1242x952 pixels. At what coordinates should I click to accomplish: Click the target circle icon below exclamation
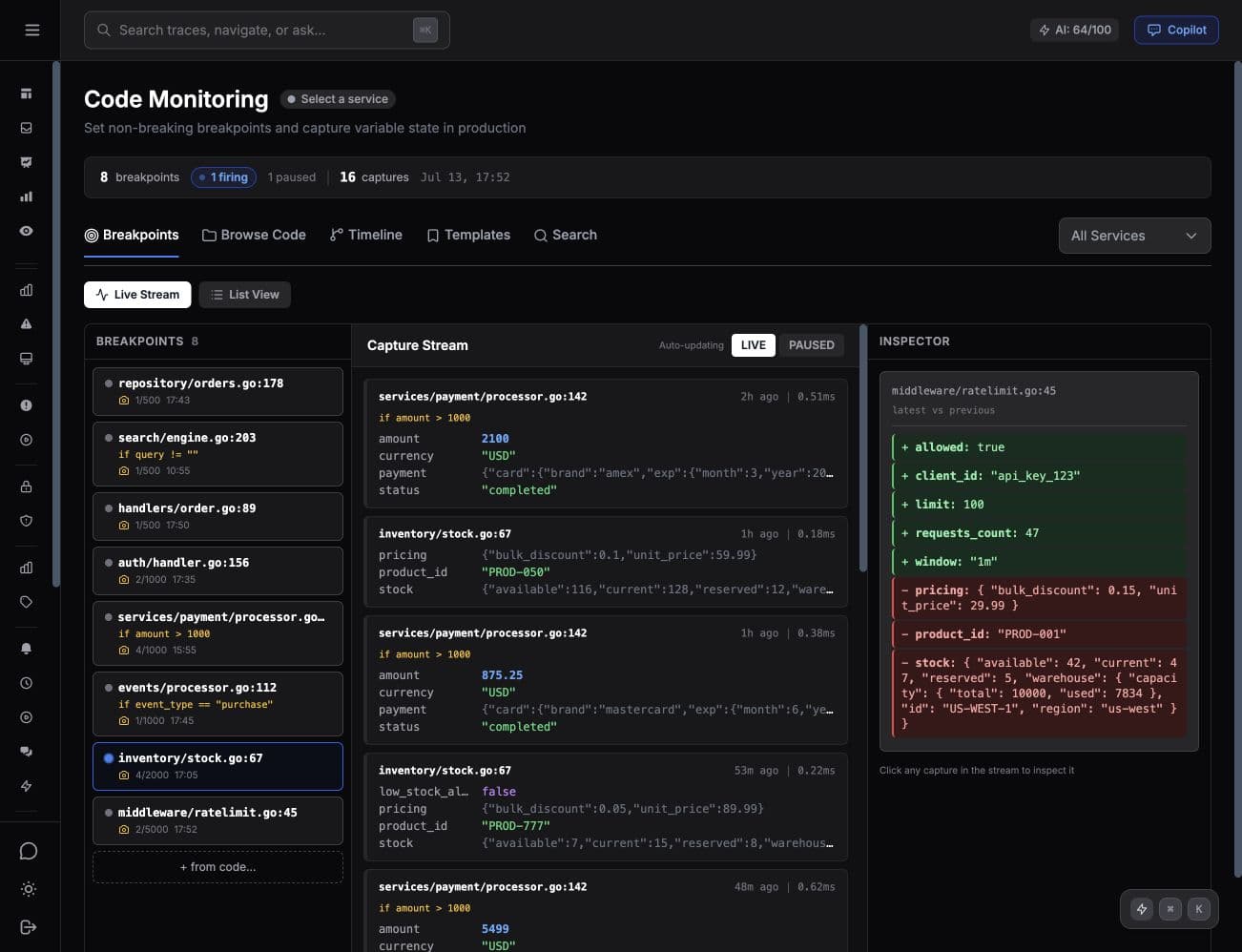click(x=26, y=440)
